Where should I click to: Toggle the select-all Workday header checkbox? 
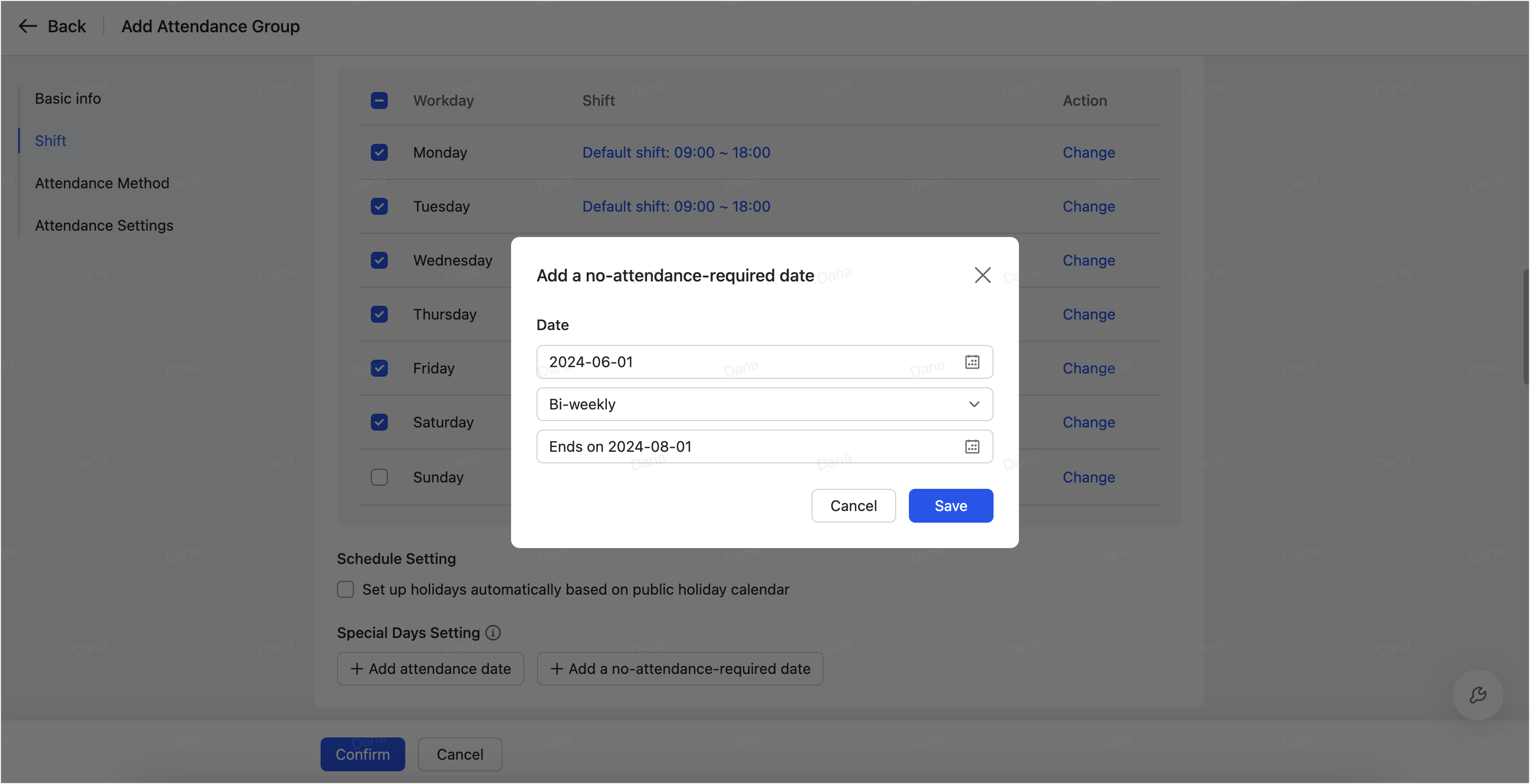pos(379,101)
